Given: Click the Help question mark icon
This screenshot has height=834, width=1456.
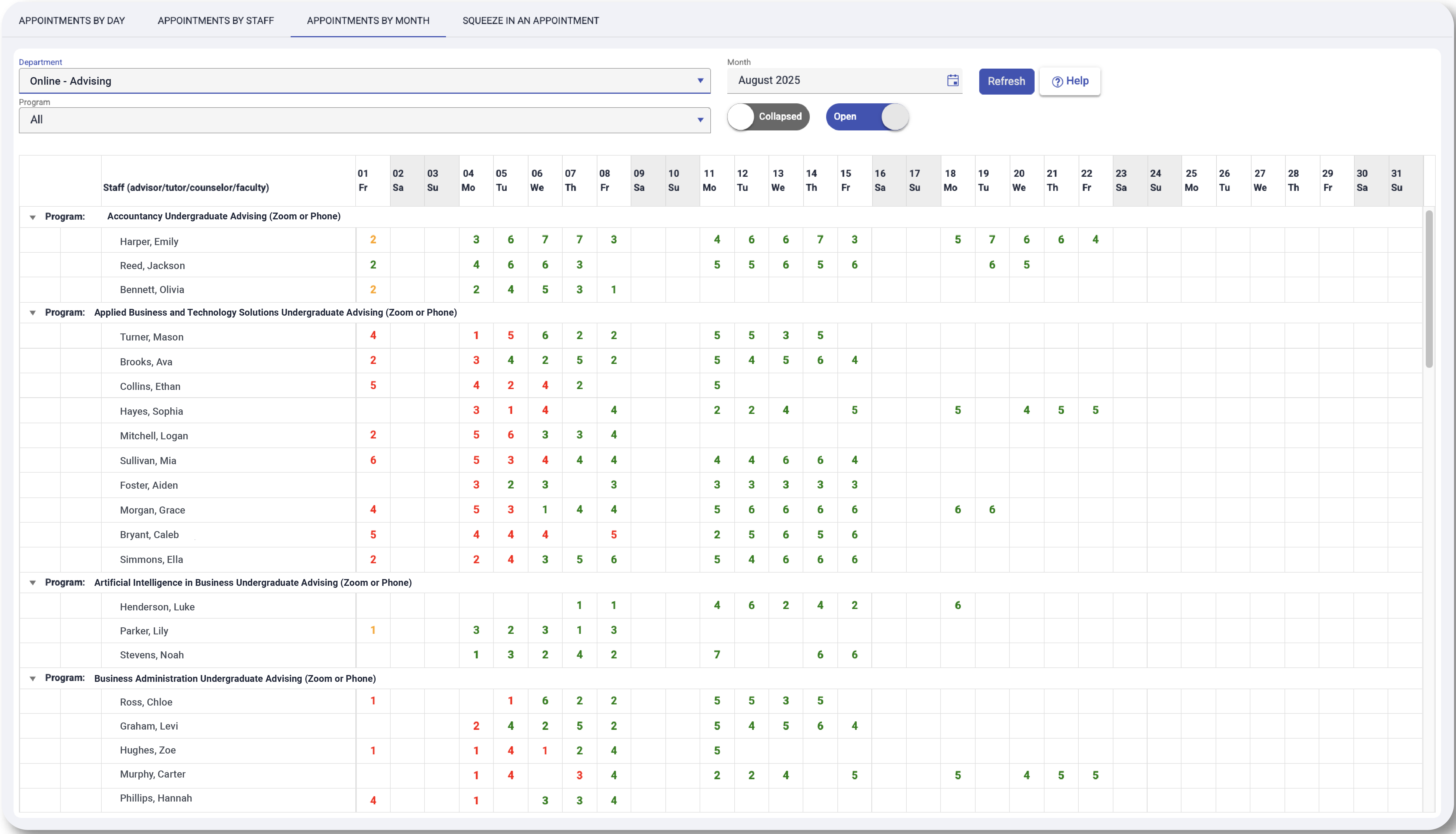Looking at the screenshot, I should [1057, 82].
